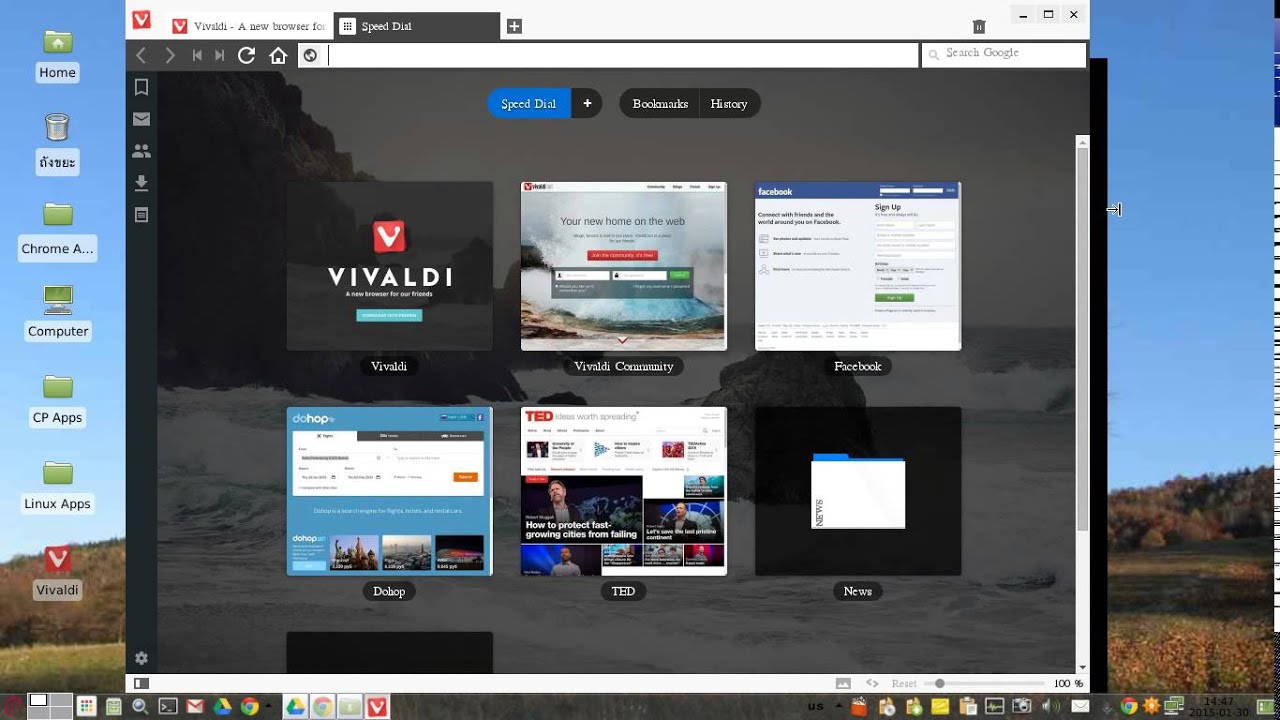Viewport: 1280px width, 720px height.
Task: Go to the Home page
Action: (278, 56)
